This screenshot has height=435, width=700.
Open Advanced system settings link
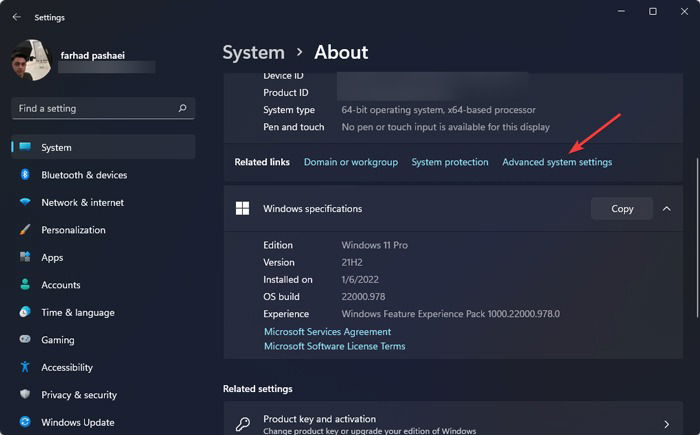coord(557,162)
